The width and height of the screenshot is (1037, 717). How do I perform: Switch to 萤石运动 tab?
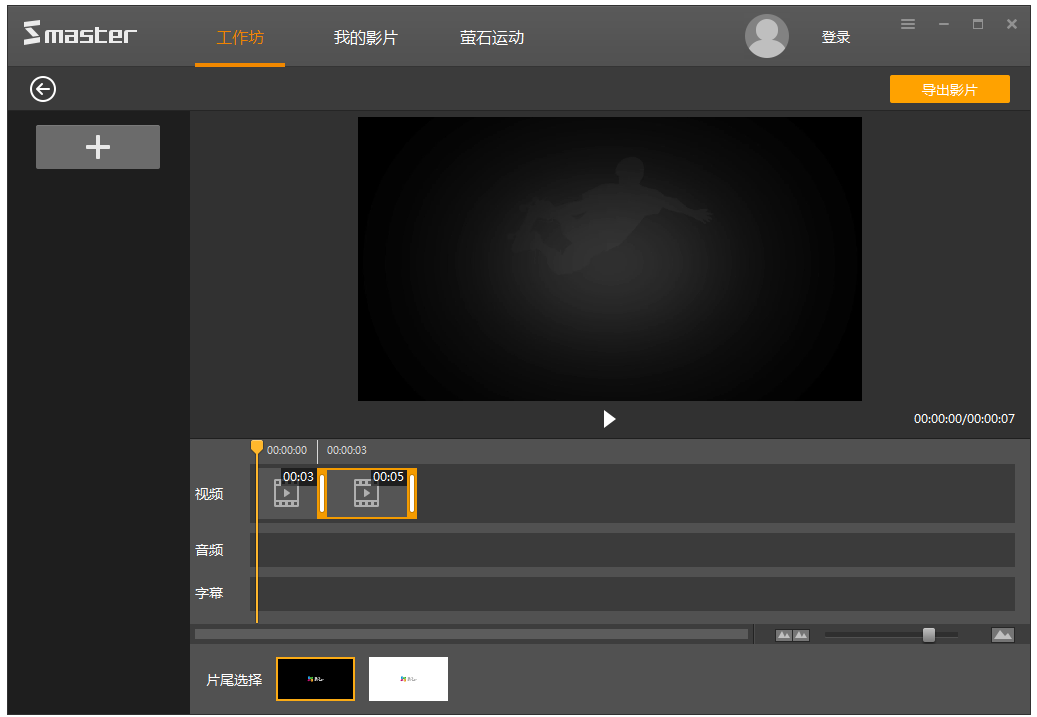pos(492,38)
